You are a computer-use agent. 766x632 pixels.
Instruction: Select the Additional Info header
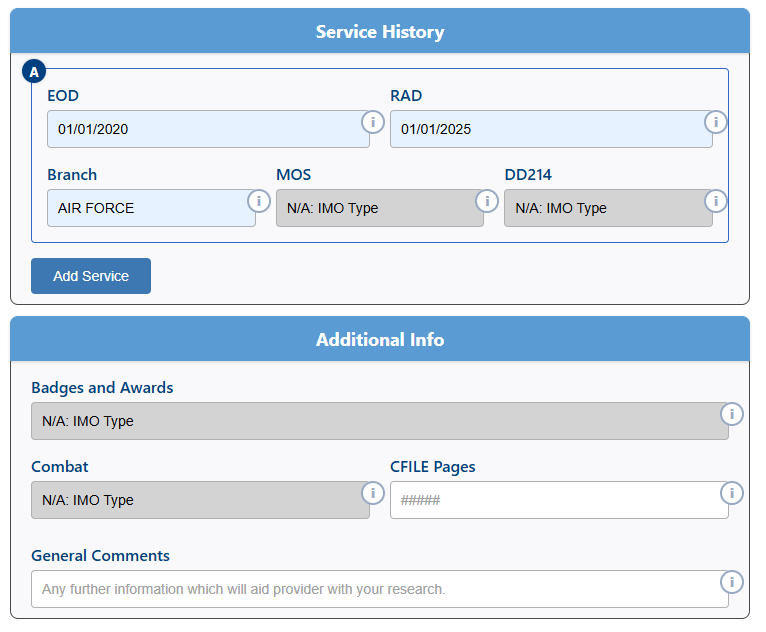pos(380,339)
